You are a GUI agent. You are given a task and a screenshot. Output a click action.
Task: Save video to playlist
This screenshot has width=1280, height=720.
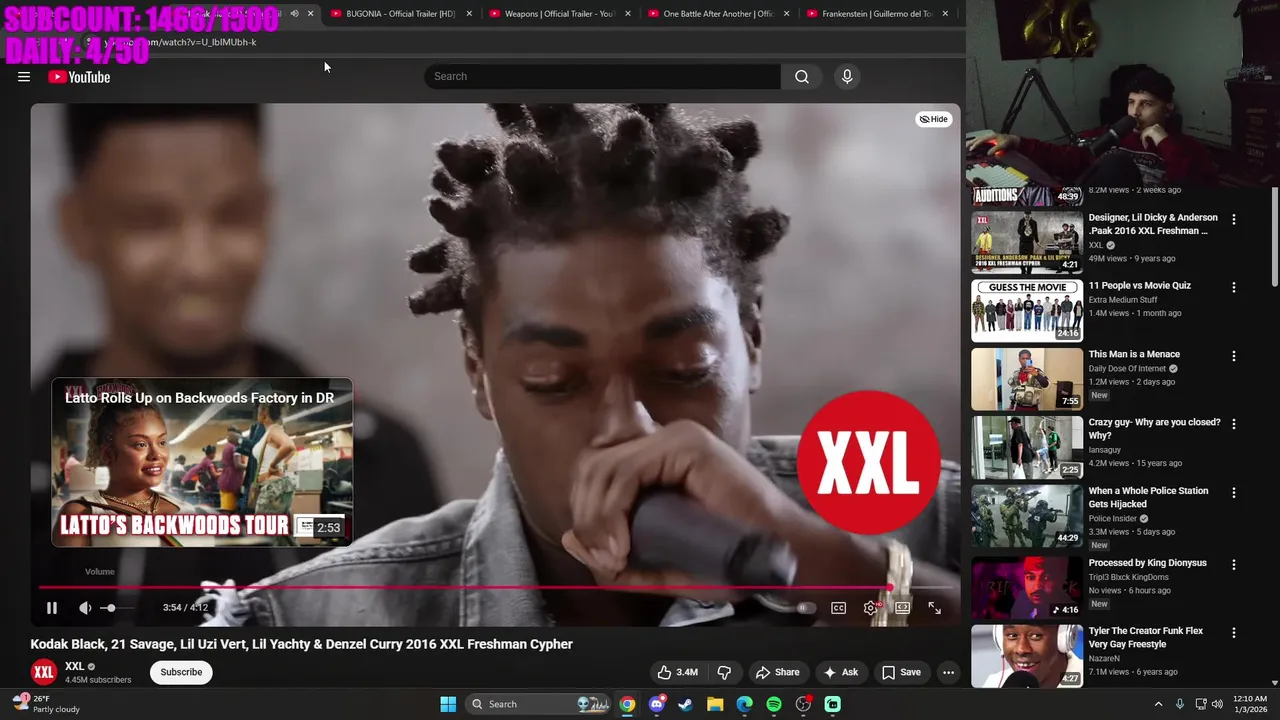coord(901,672)
